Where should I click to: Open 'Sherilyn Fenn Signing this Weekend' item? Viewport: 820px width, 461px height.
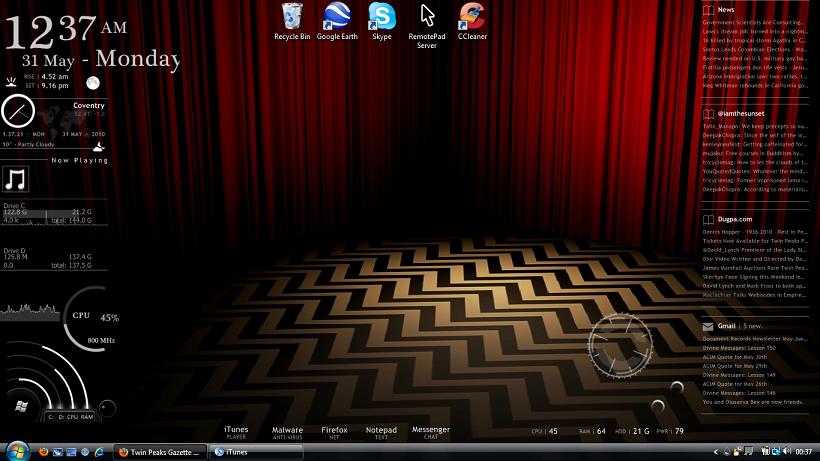pyautogui.click(x=754, y=277)
